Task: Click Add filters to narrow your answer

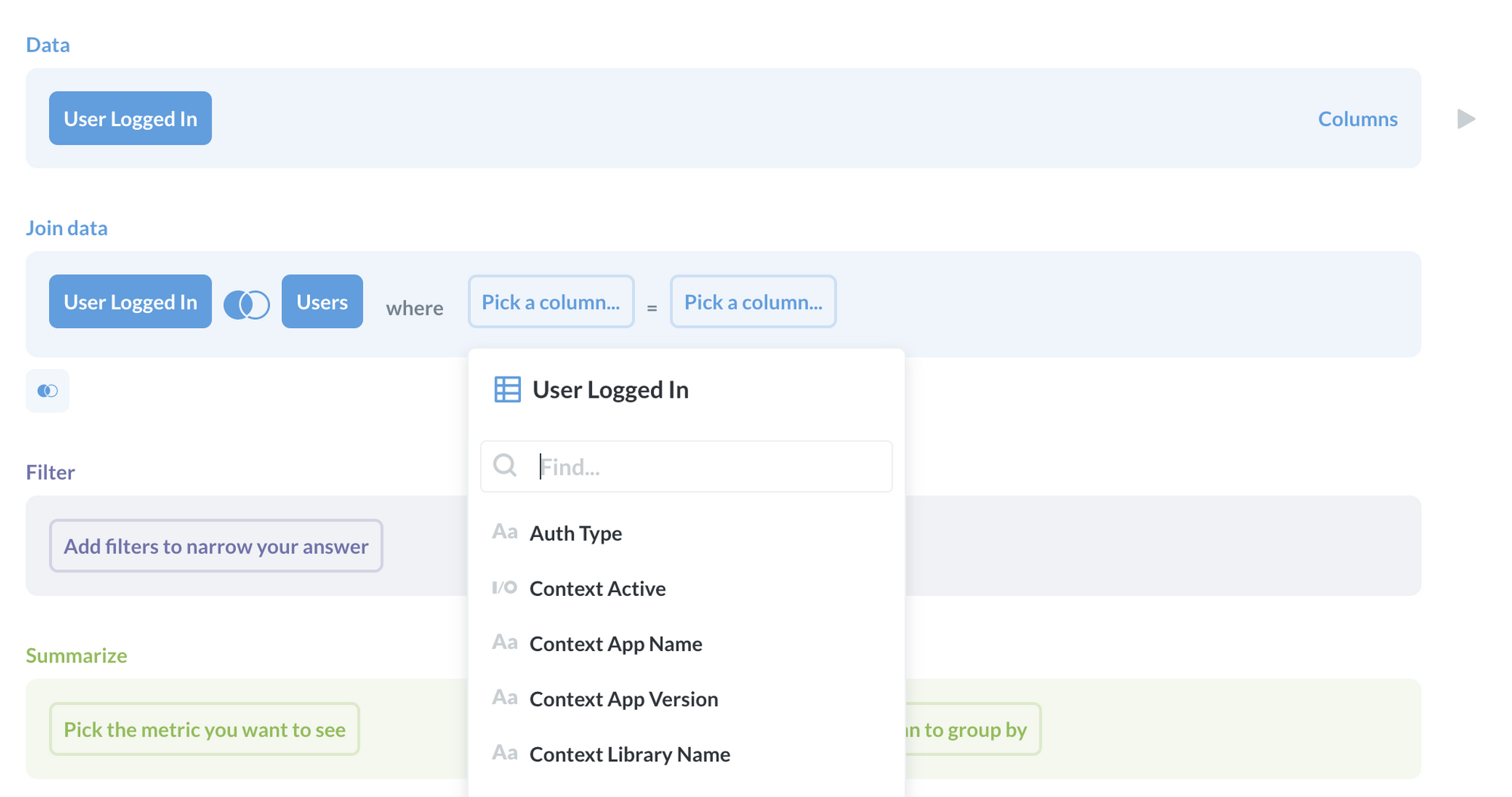Action: (216, 546)
